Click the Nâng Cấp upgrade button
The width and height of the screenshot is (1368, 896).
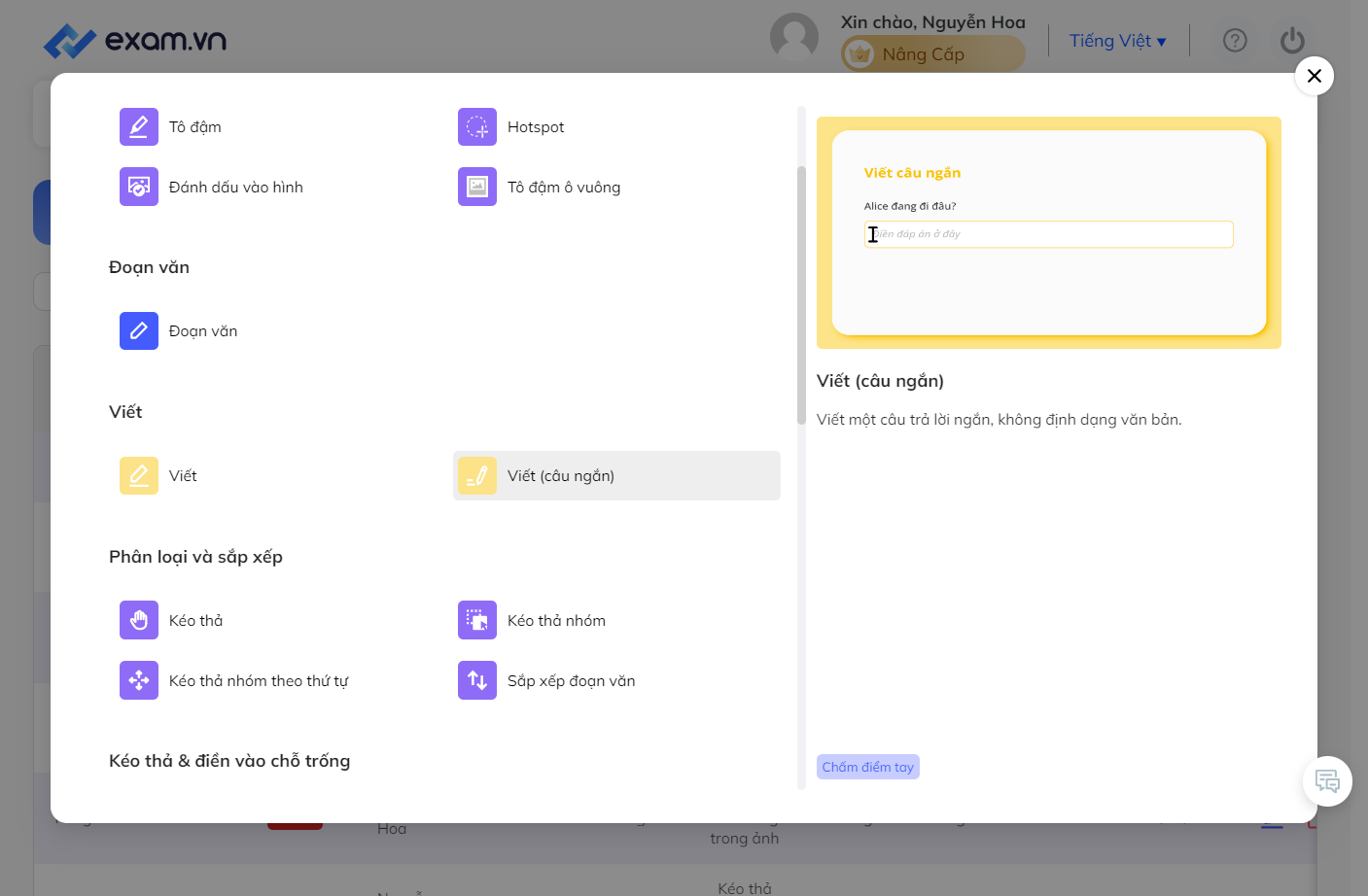pos(933,53)
